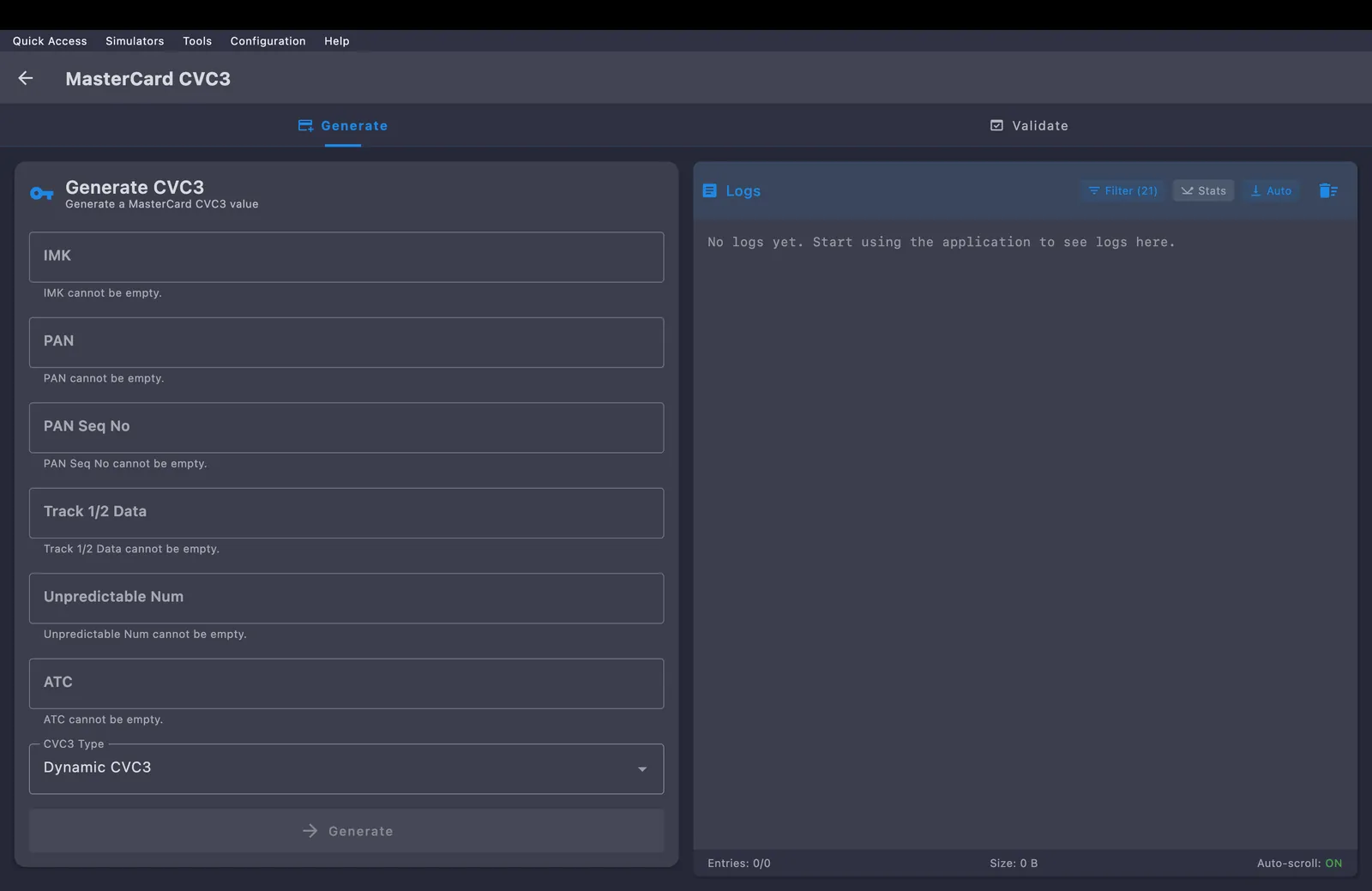Viewport: 1372px width, 891px height.
Task: Show log Stats
Action: coord(1203,190)
